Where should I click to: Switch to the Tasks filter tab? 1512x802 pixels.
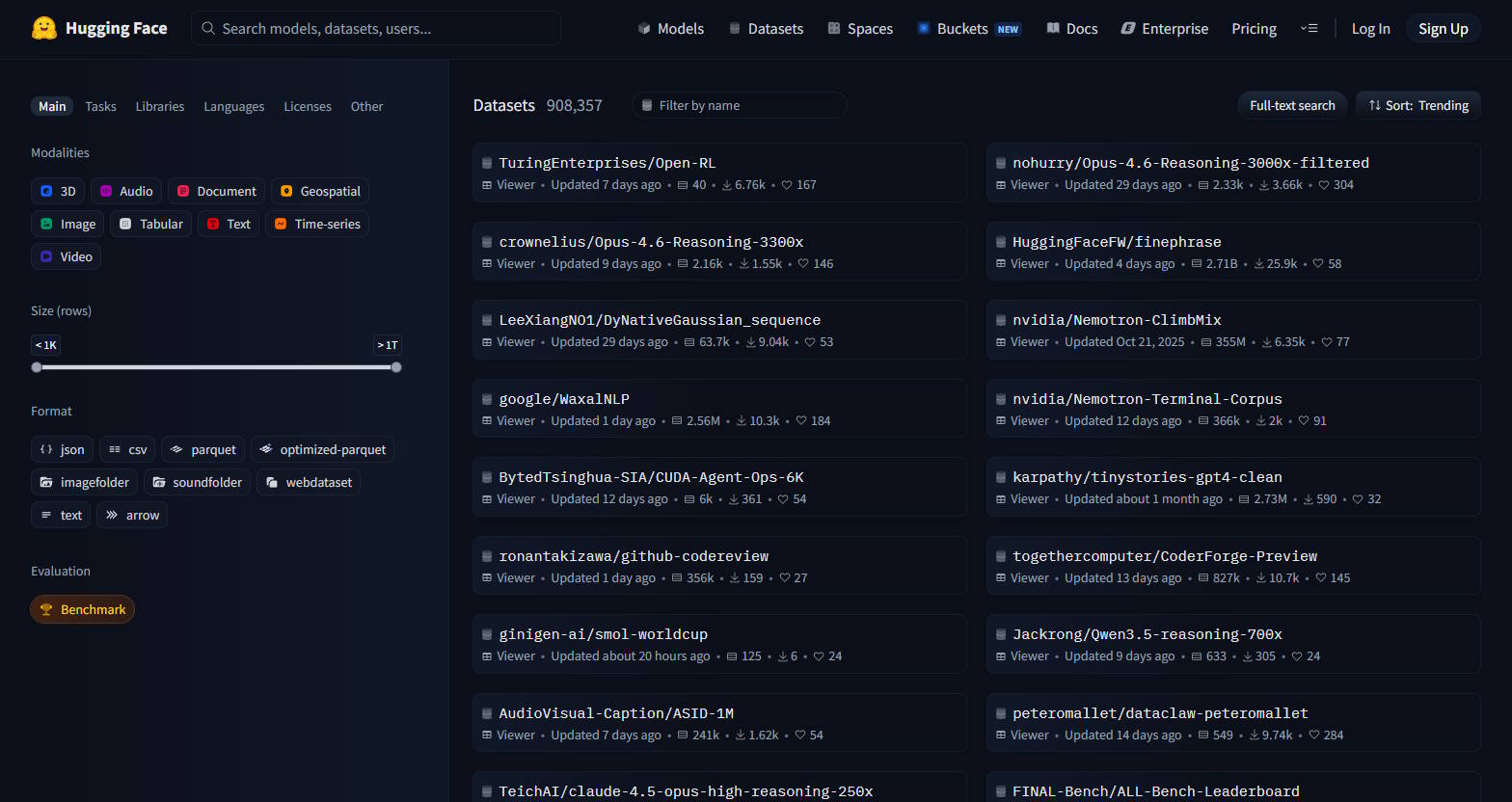pyautogui.click(x=100, y=106)
